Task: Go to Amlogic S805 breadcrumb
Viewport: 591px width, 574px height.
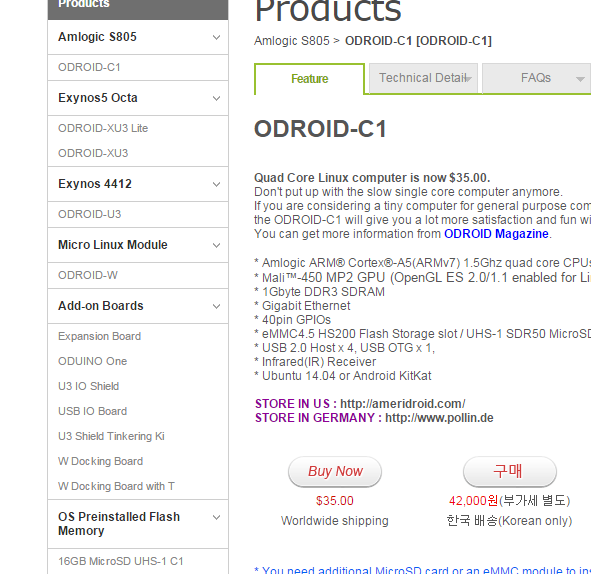Action: pos(292,41)
